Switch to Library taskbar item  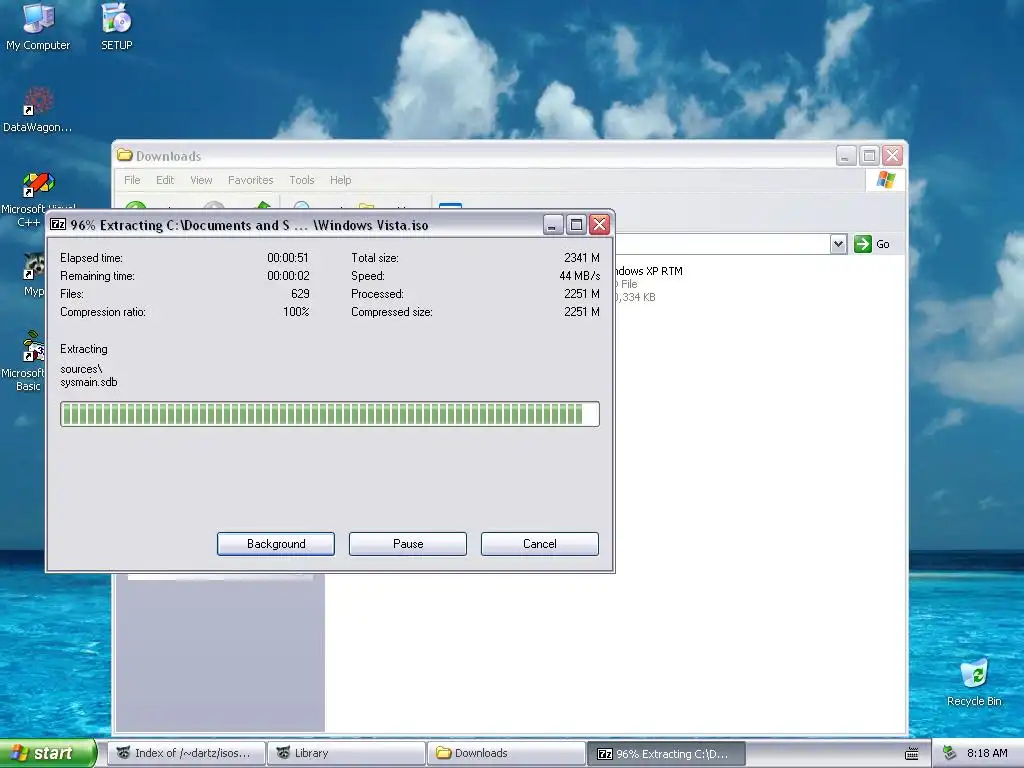tap(346, 753)
